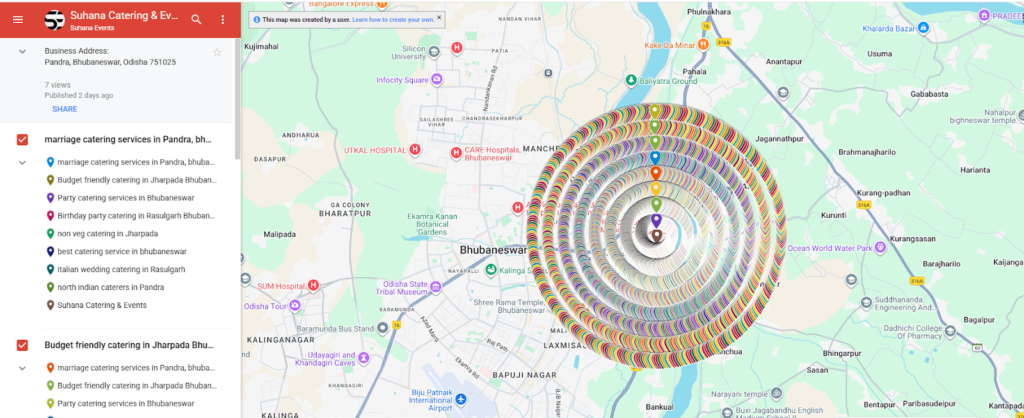Screen dimensions: 1024x418
Task: Star this Suhana Catering map
Action: click(x=217, y=52)
